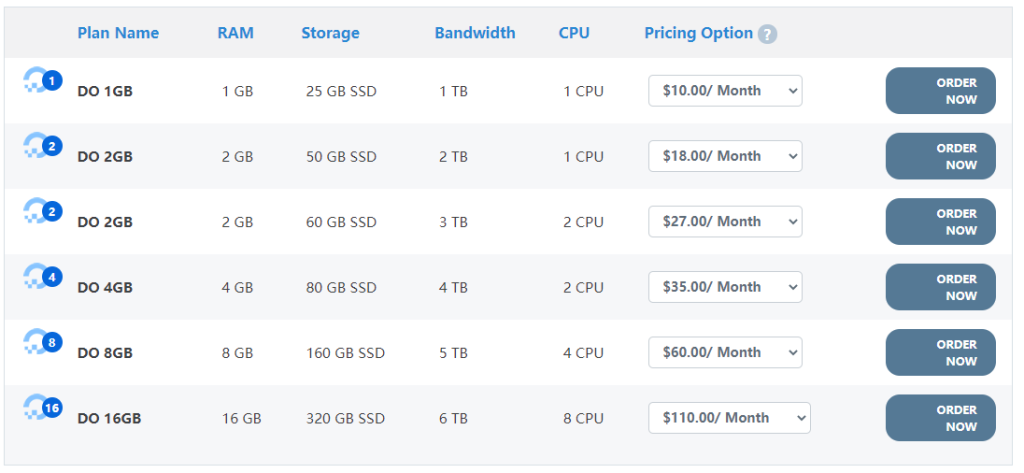Open the $10.00/ Month pricing dropdown
The width and height of the screenshot is (1024, 473).
(x=725, y=91)
